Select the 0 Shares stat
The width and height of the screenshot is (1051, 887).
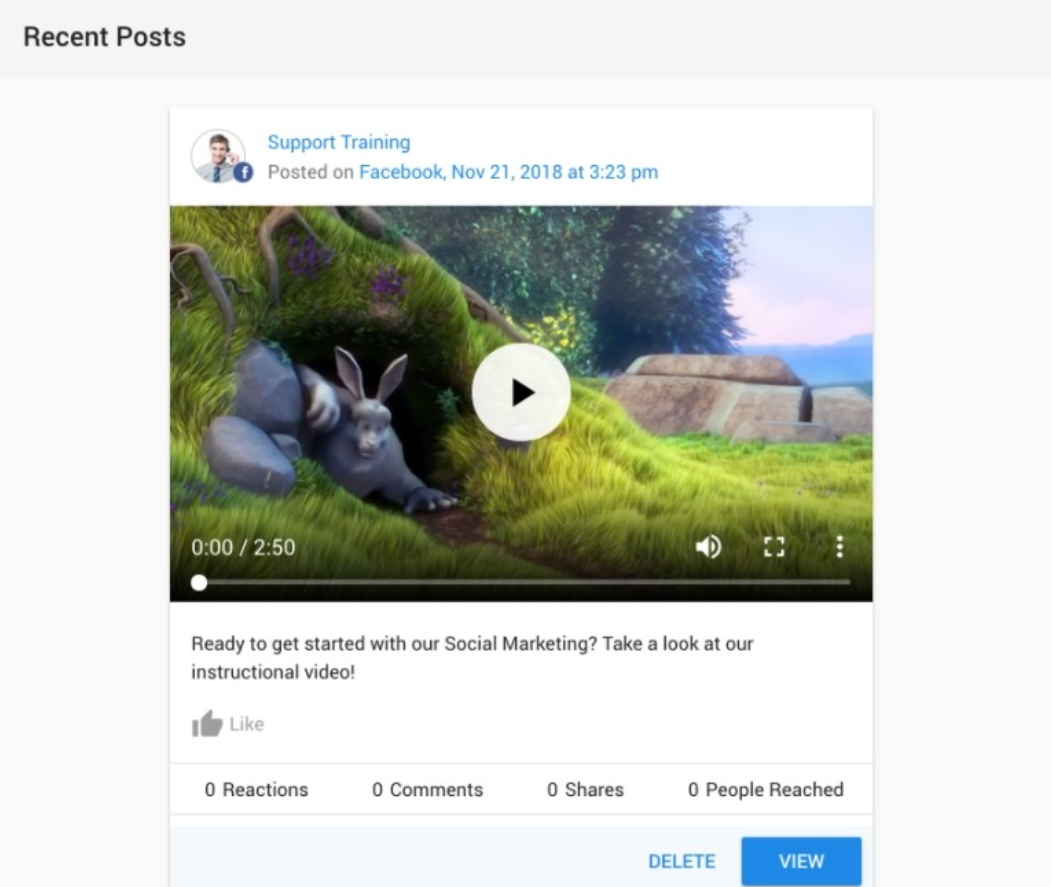click(585, 790)
